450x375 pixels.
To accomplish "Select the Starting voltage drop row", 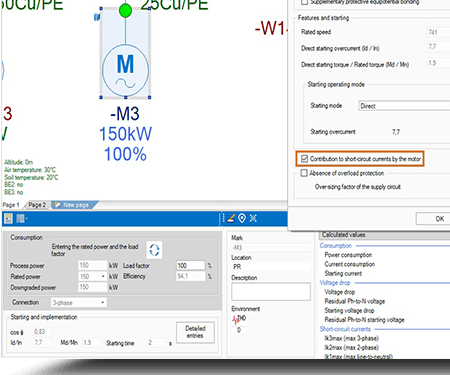I will [349, 311].
